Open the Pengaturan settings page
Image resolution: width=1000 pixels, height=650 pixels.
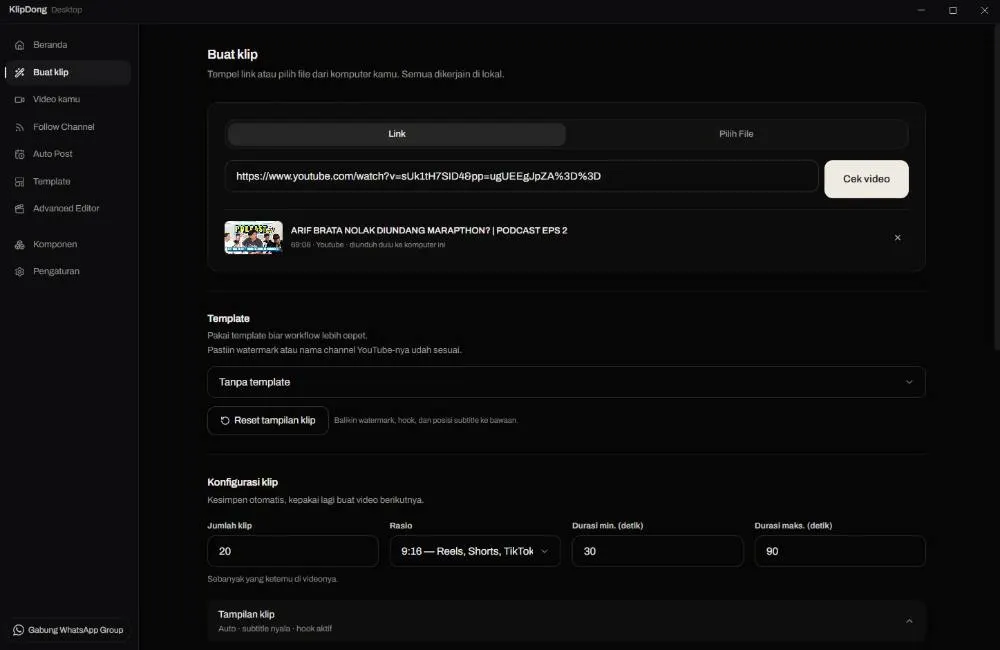pos(68,271)
